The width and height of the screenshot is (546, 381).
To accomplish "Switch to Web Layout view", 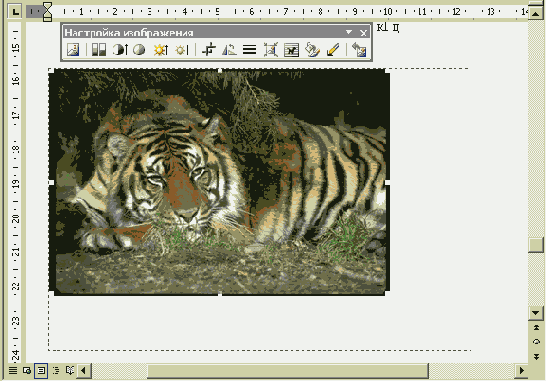I will coord(27,370).
